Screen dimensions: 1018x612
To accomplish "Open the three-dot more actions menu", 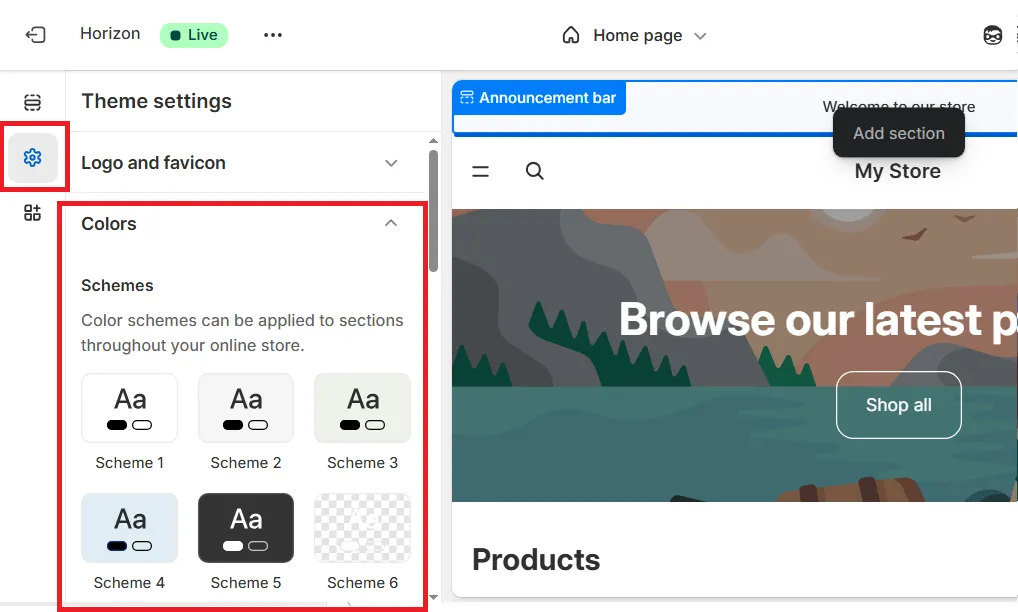I will [x=273, y=35].
